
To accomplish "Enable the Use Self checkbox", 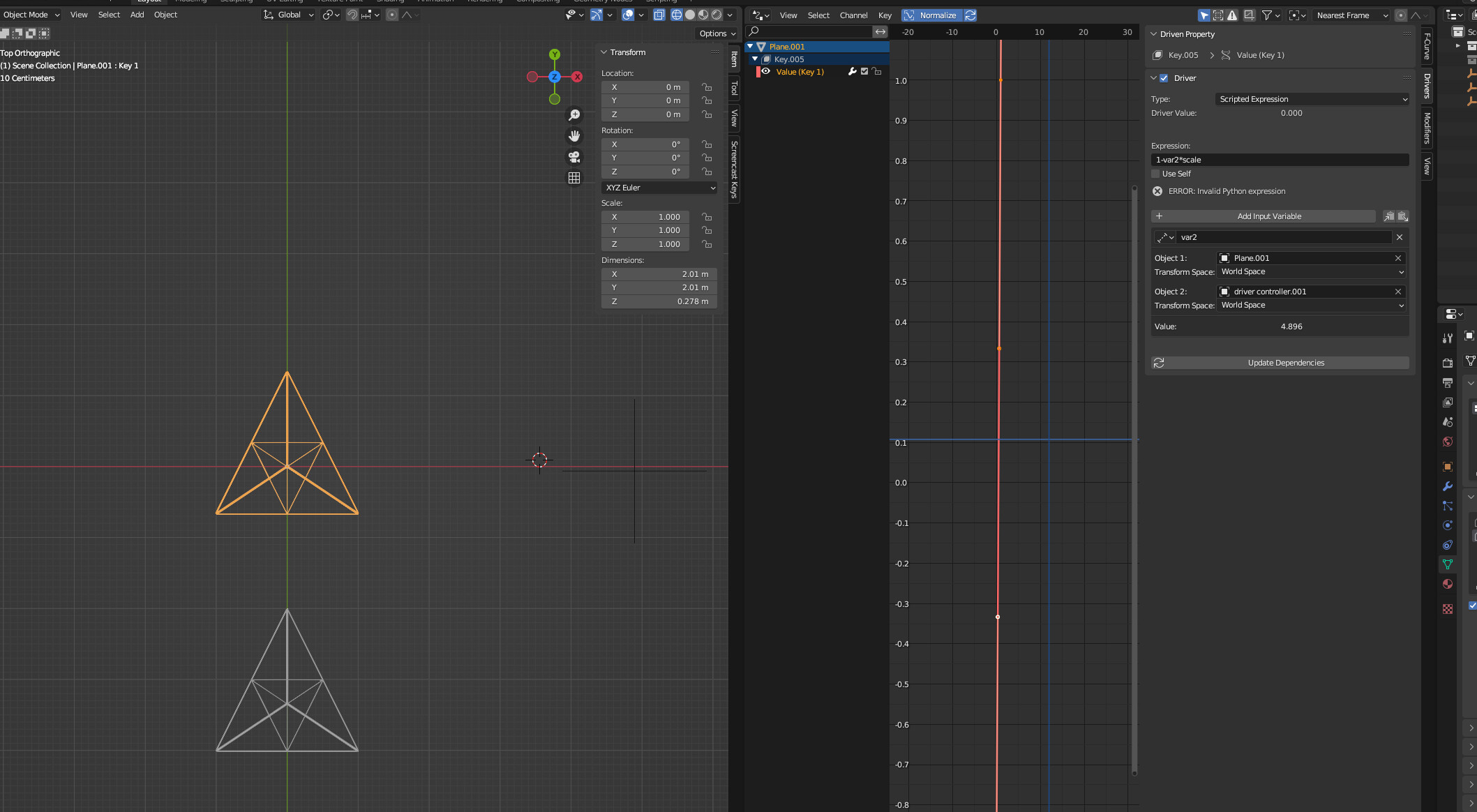I will click(1156, 174).
